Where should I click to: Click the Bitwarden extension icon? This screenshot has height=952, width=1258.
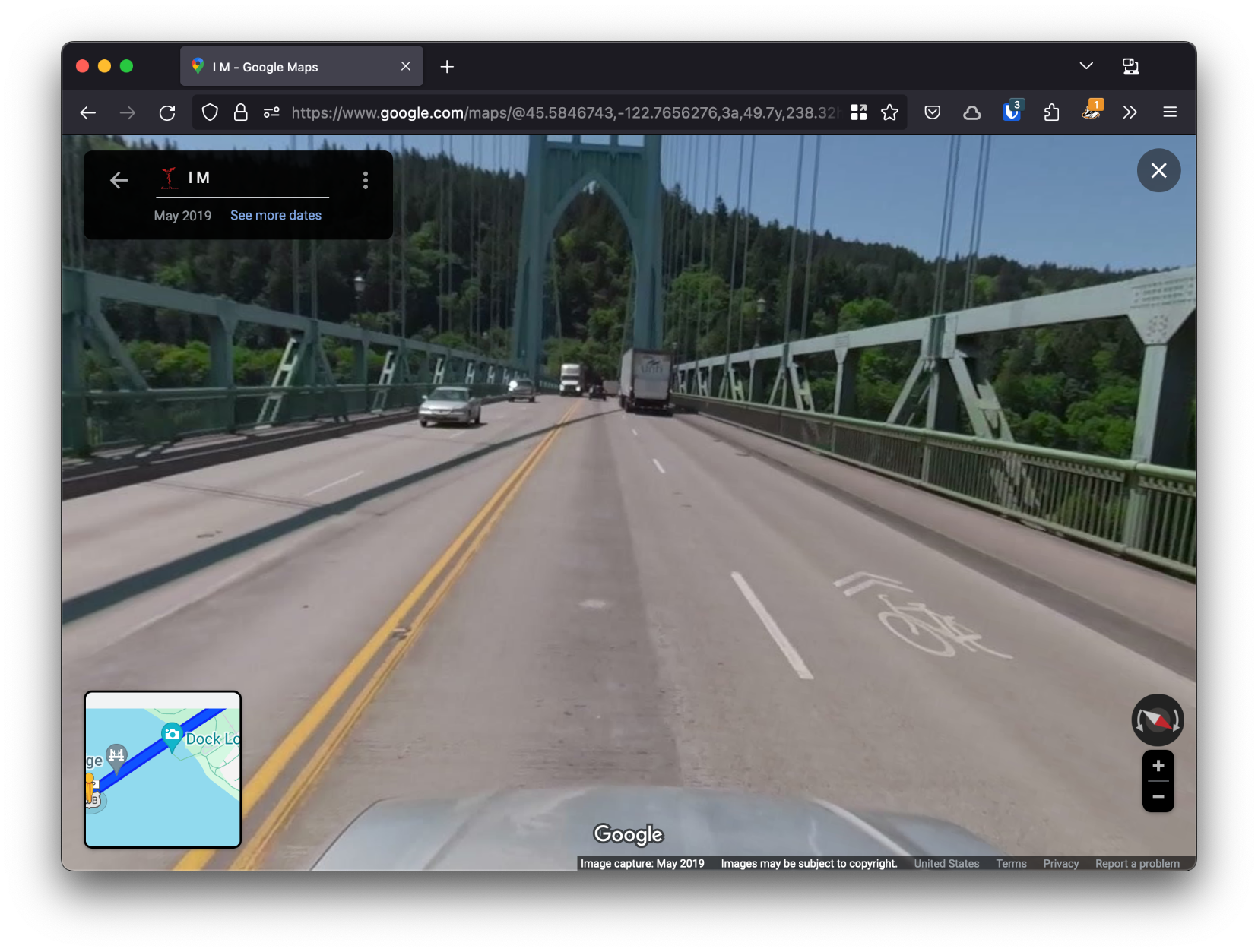pyautogui.click(x=1011, y=113)
